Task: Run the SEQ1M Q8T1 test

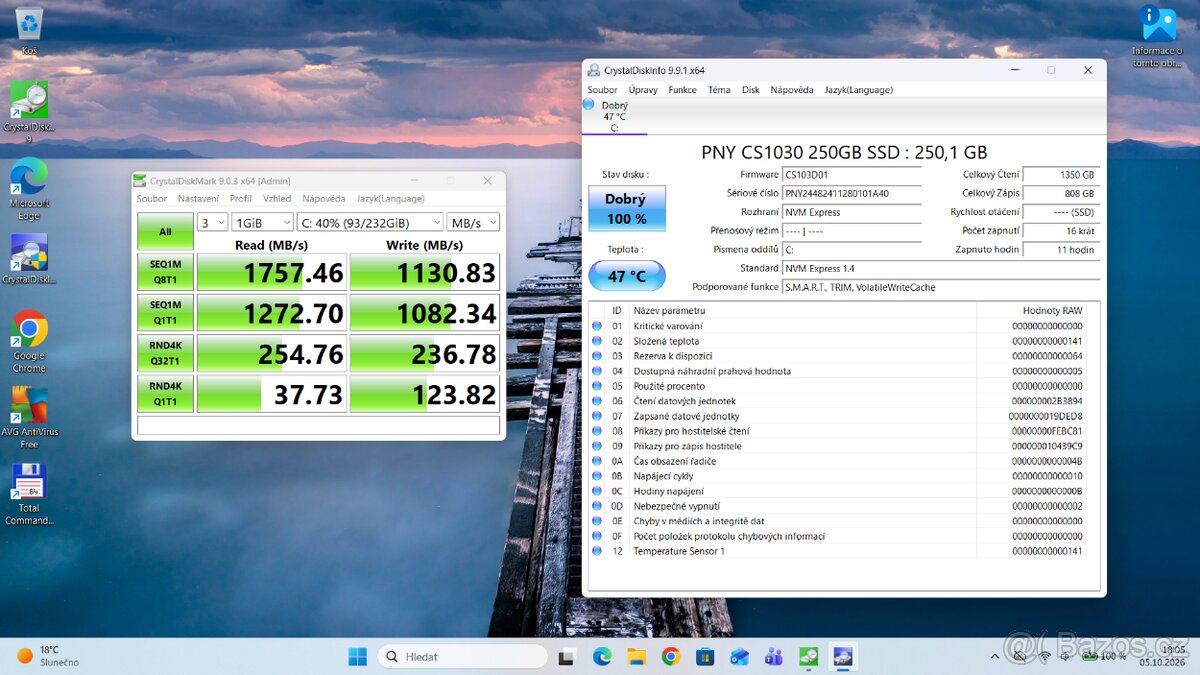Action: coord(165,271)
